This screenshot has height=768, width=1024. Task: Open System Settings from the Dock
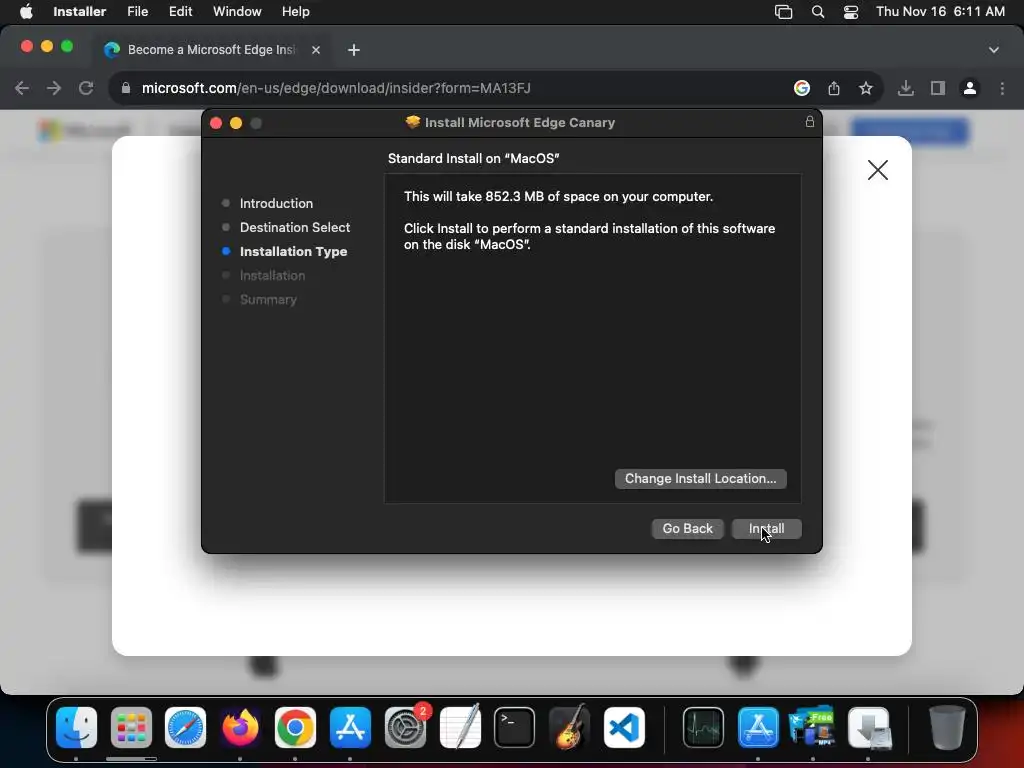[405, 727]
